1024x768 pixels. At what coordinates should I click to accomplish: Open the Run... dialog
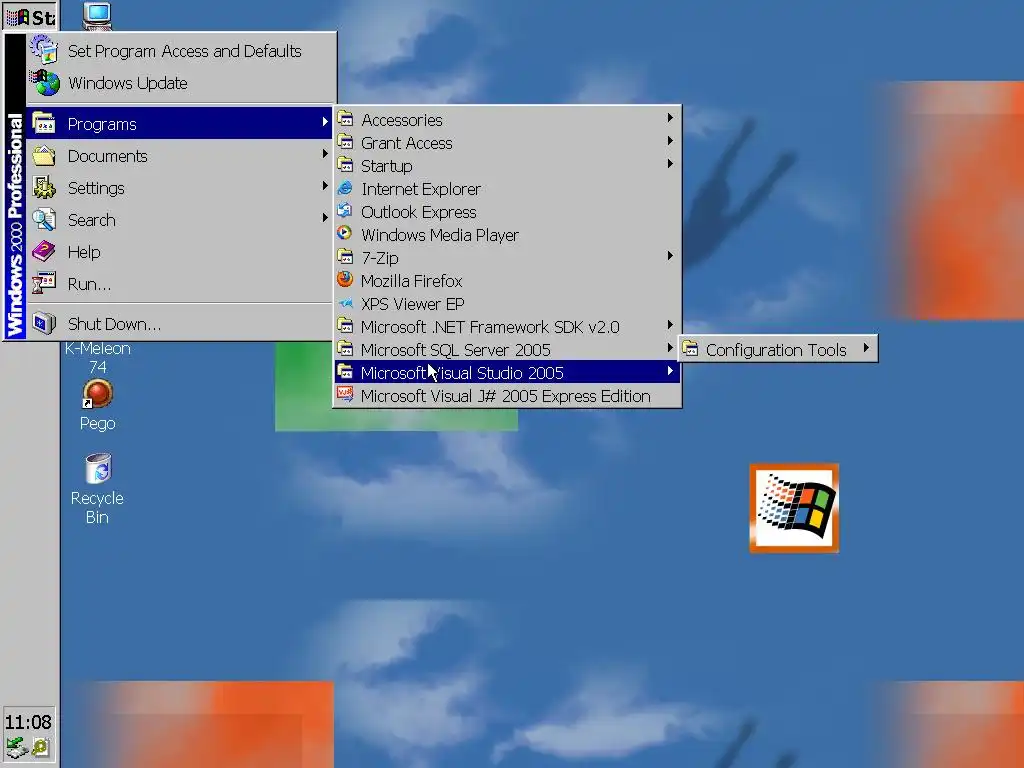(180, 283)
